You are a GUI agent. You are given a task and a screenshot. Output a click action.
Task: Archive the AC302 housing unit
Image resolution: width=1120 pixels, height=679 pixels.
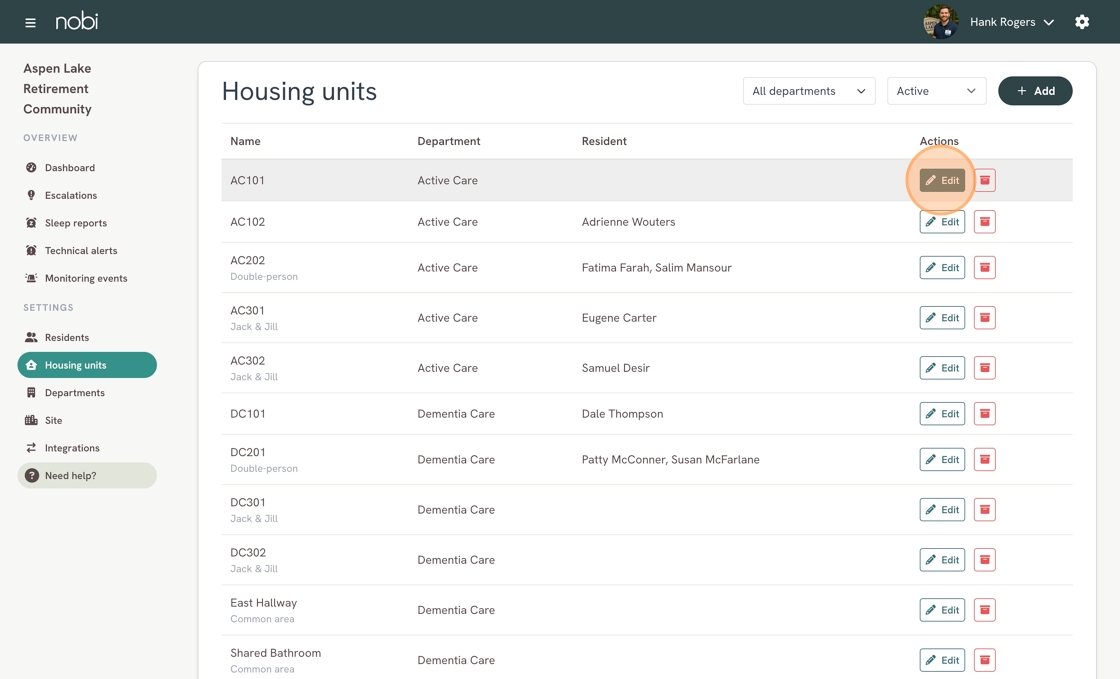[984, 368]
